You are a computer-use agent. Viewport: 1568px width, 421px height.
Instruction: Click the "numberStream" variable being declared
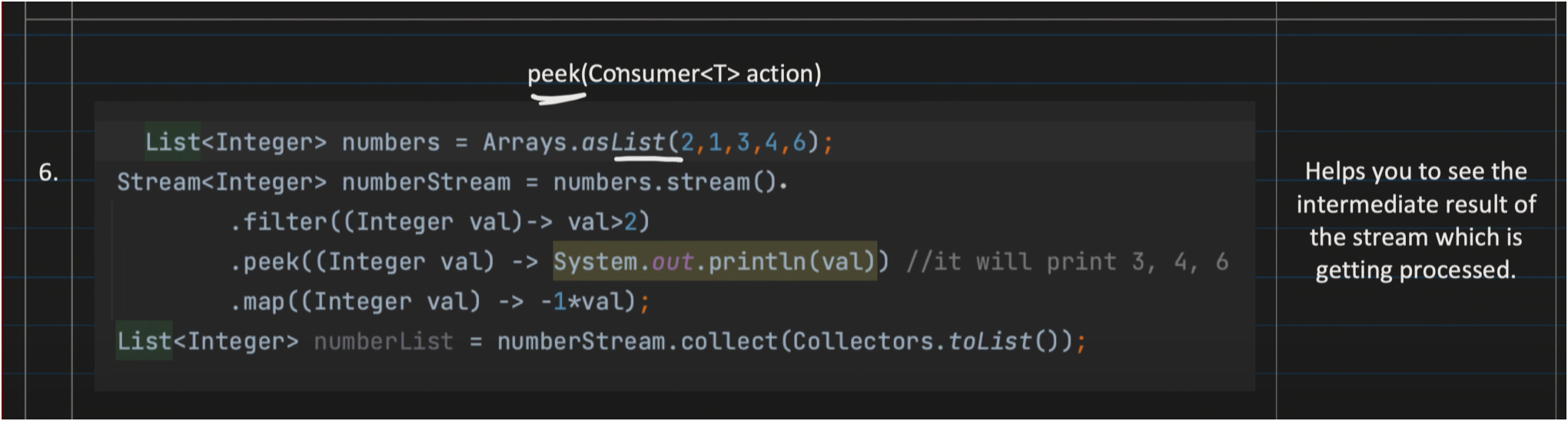[426, 182]
